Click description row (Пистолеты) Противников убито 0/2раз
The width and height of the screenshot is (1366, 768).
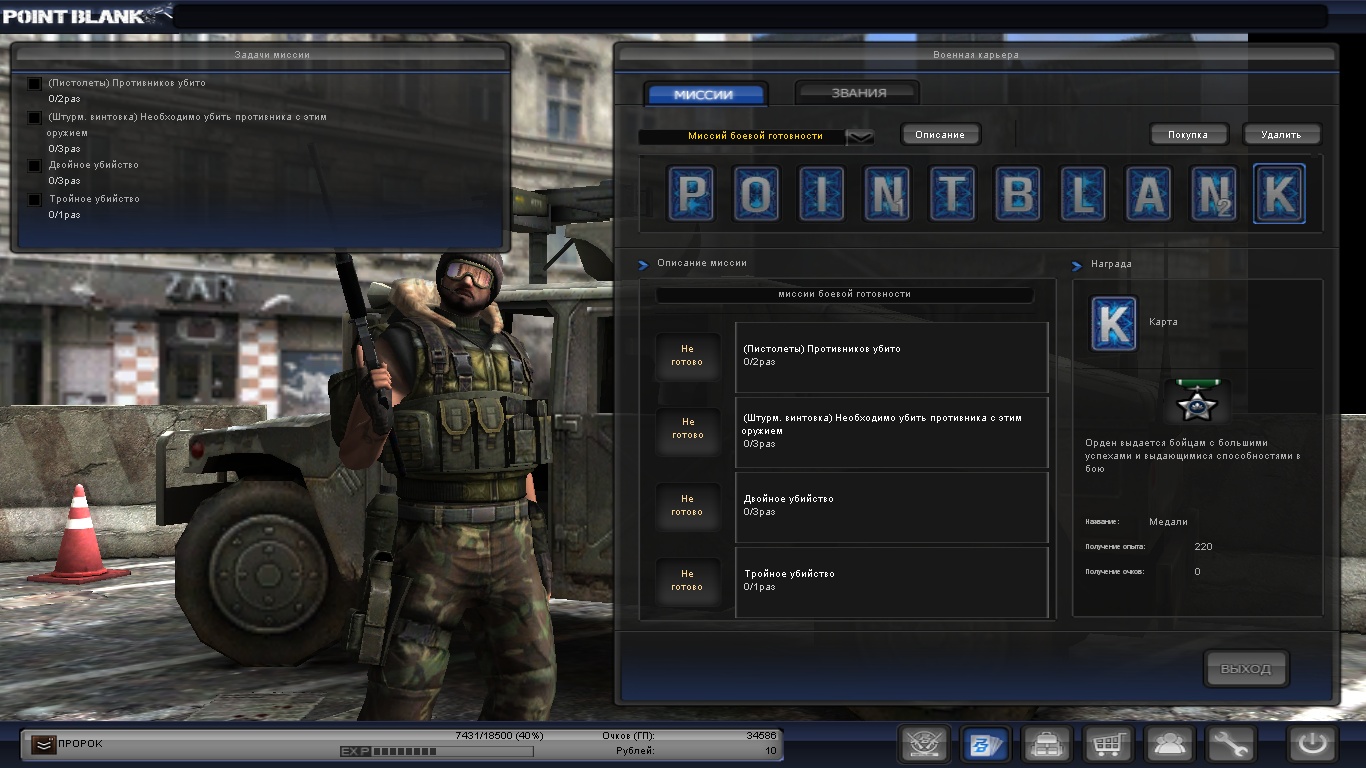click(x=892, y=357)
